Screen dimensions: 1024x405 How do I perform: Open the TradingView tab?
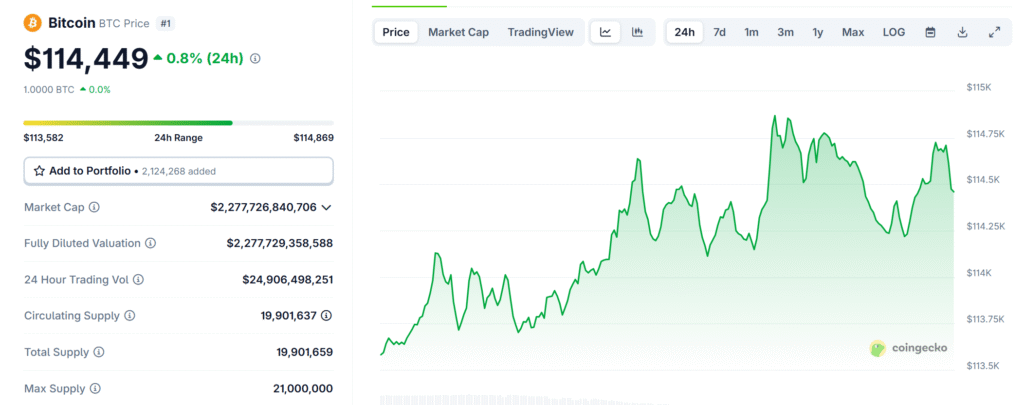[x=540, y=32]
